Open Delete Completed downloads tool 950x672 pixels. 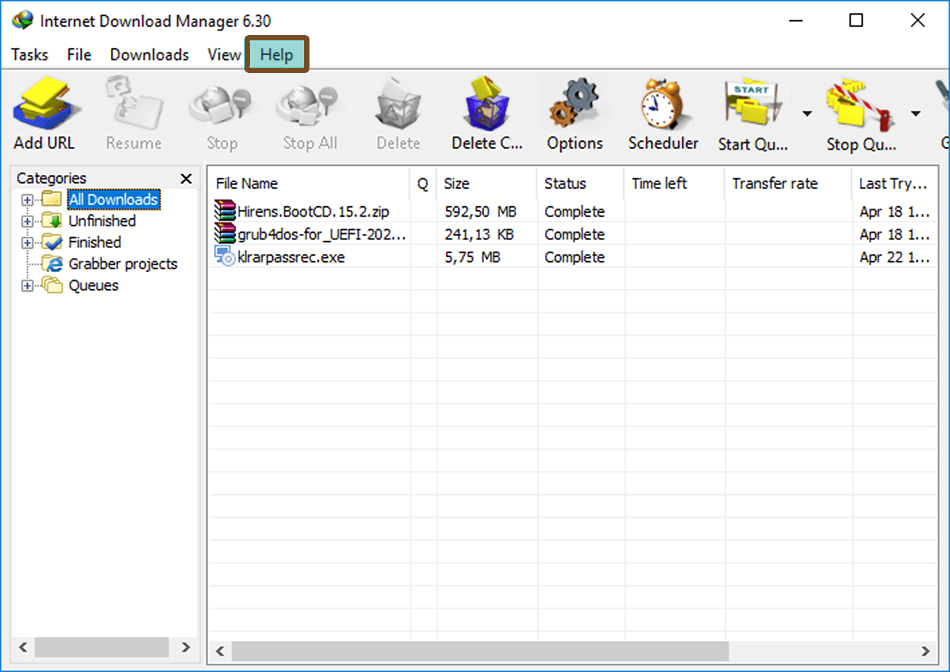coord(486,110)
